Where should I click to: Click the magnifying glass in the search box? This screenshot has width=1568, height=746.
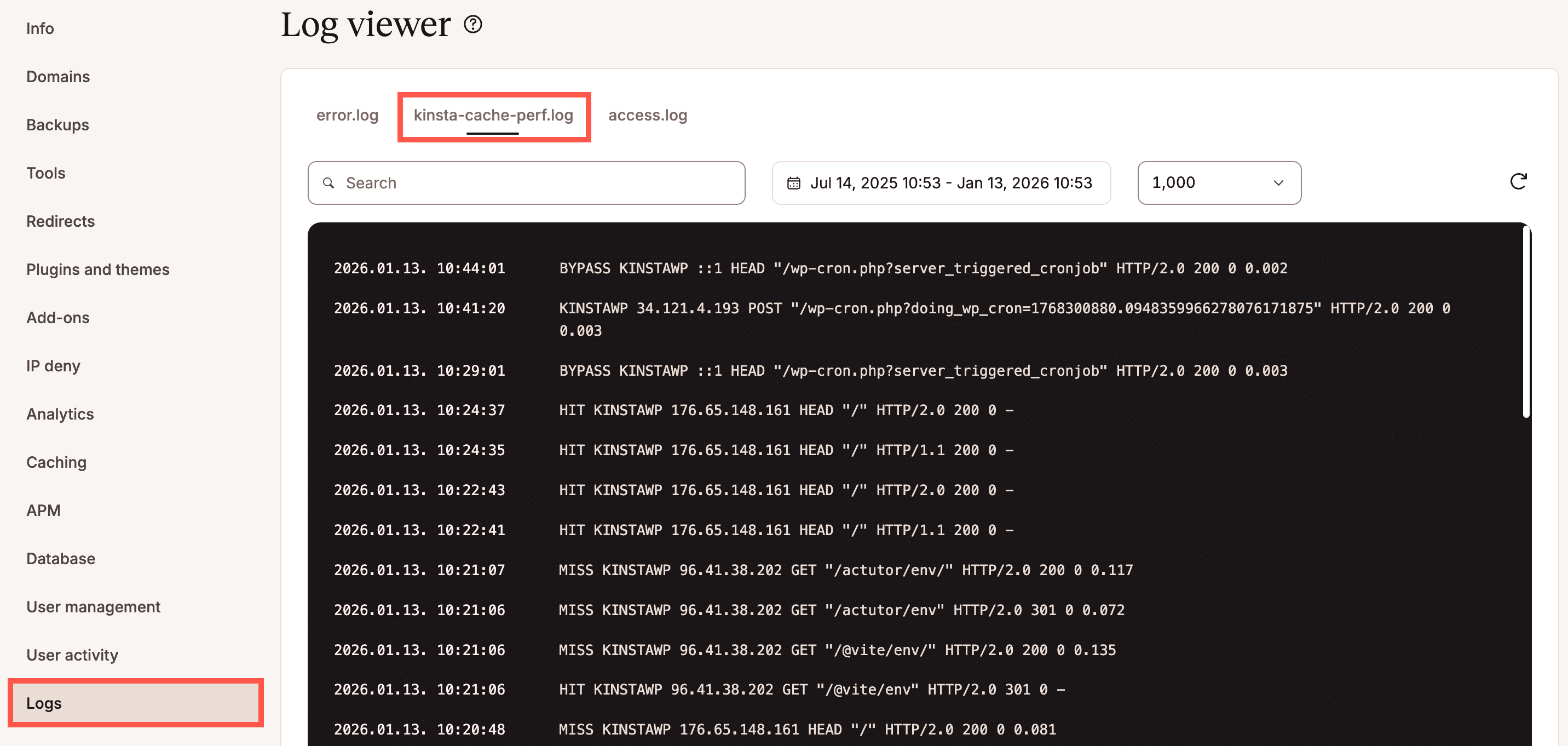pyautogui.click(x=328, y=183)
